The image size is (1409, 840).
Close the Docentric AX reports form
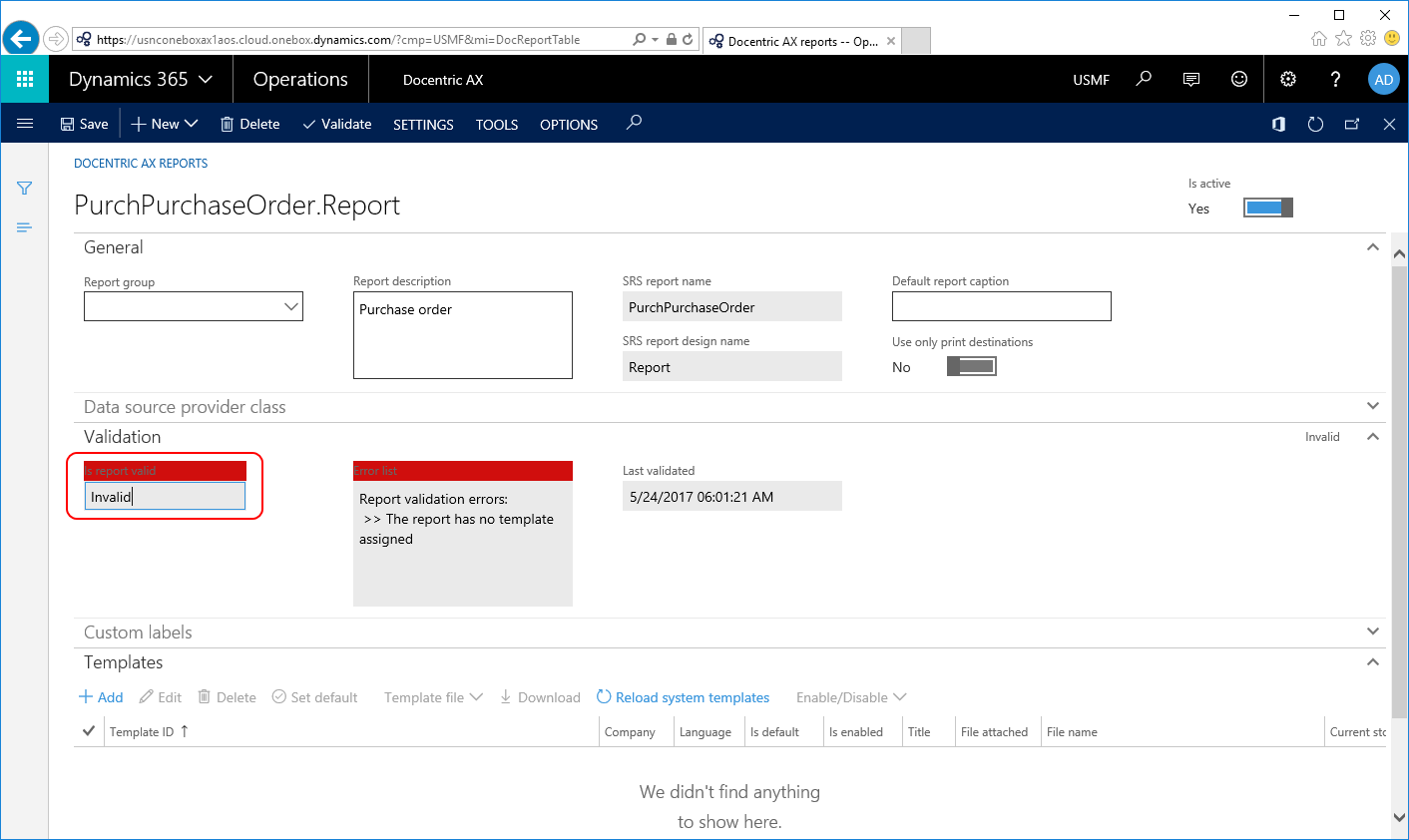click(1389, 124)
